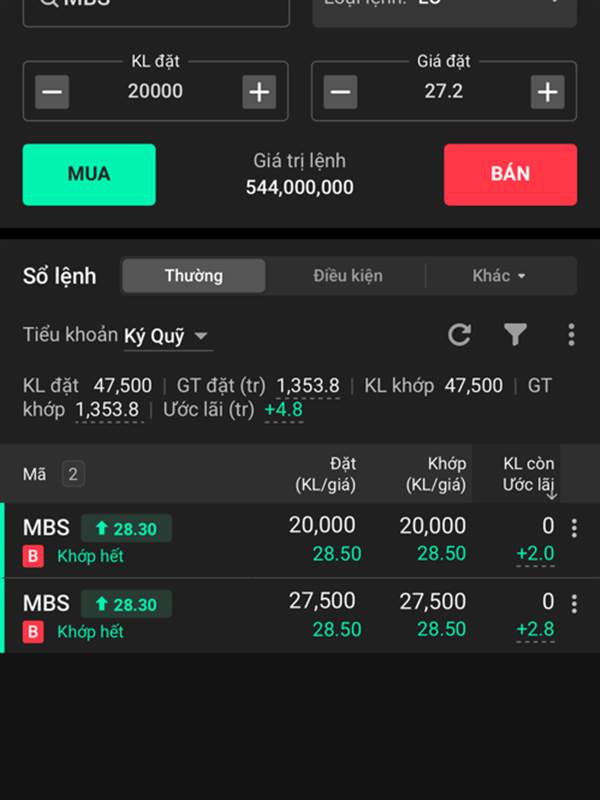Click the B sell badge on 27,500 order
Image resolution: width=600 pixels, height=800 pixels.
33,632
